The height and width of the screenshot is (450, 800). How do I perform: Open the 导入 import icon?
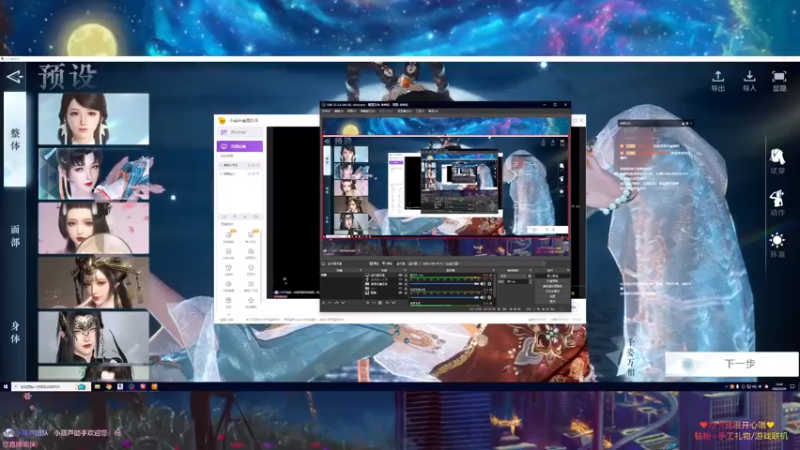749,81
